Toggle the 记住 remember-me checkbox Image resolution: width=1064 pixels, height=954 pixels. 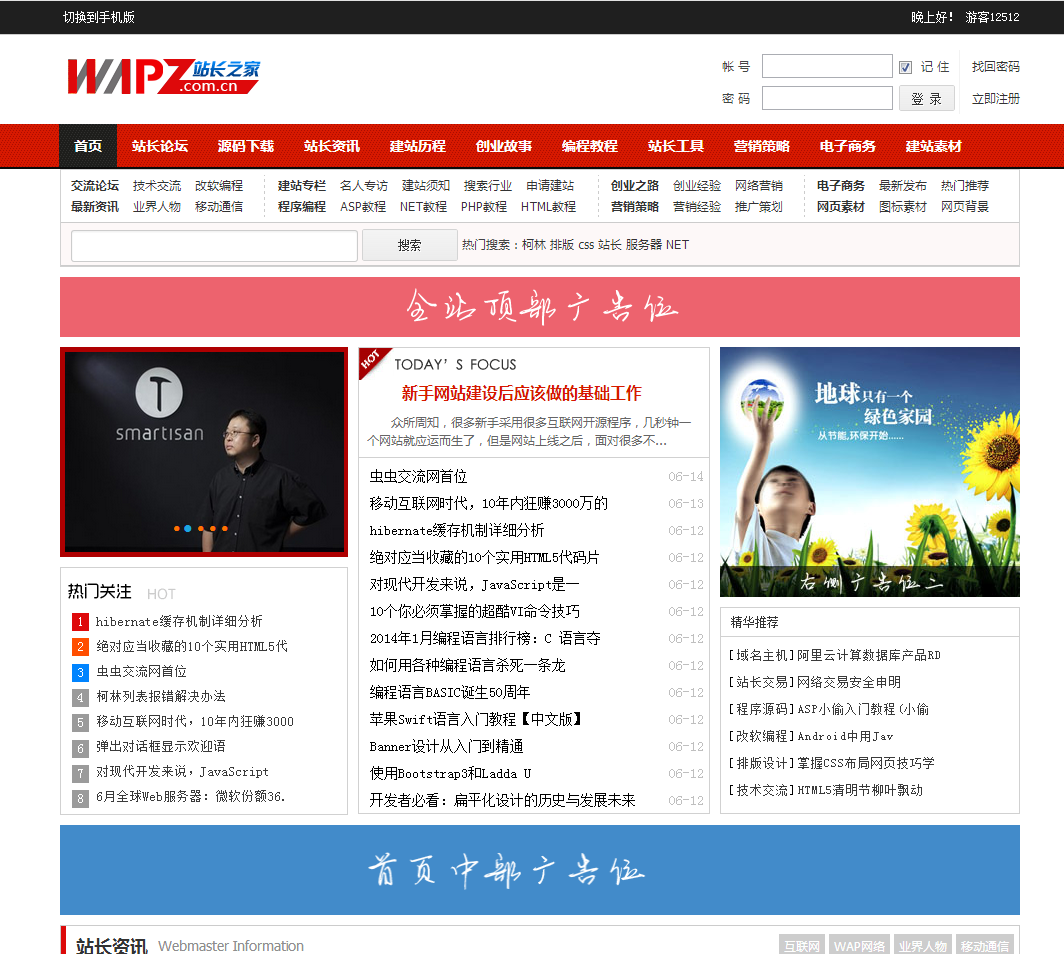905,67
